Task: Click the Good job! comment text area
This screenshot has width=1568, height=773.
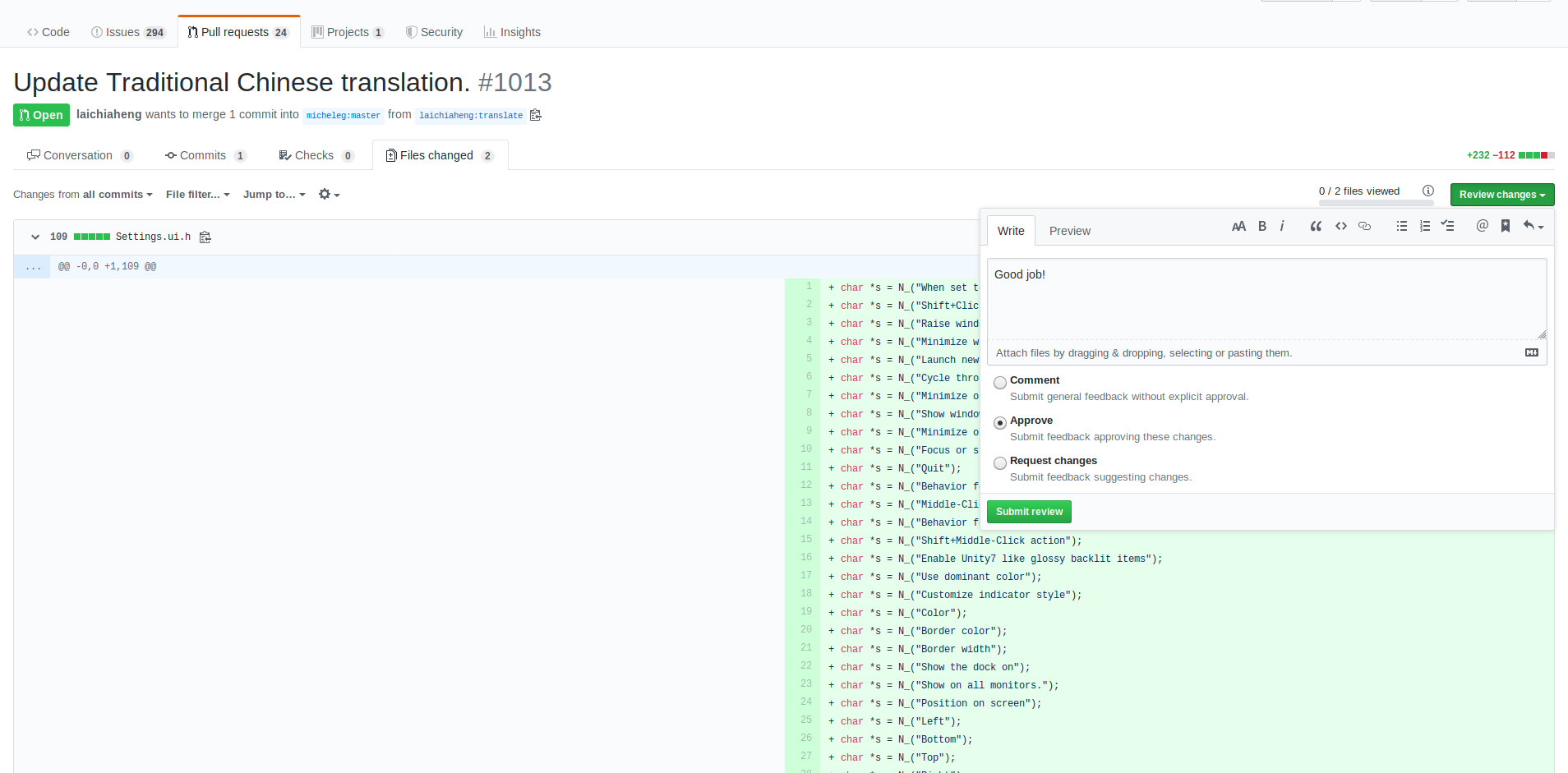Action: pyautogui.click(x=1267, y=299)
